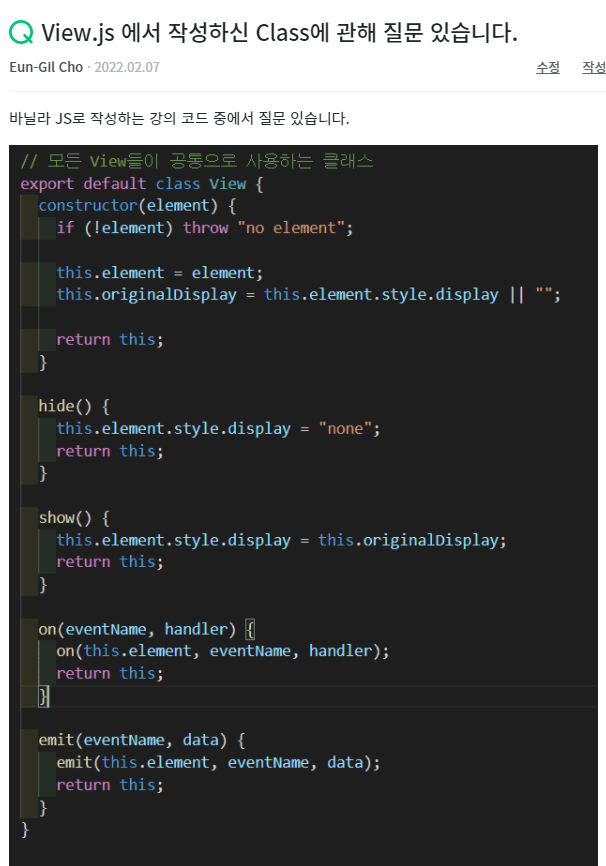Click the 'on(eventName, handler) {' line
Viewport: 606px width, 866px height.
(x=146, y=630)
